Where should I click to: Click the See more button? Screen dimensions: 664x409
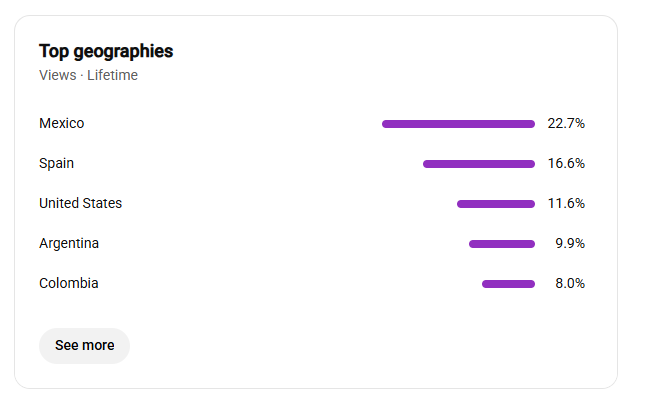84,345
